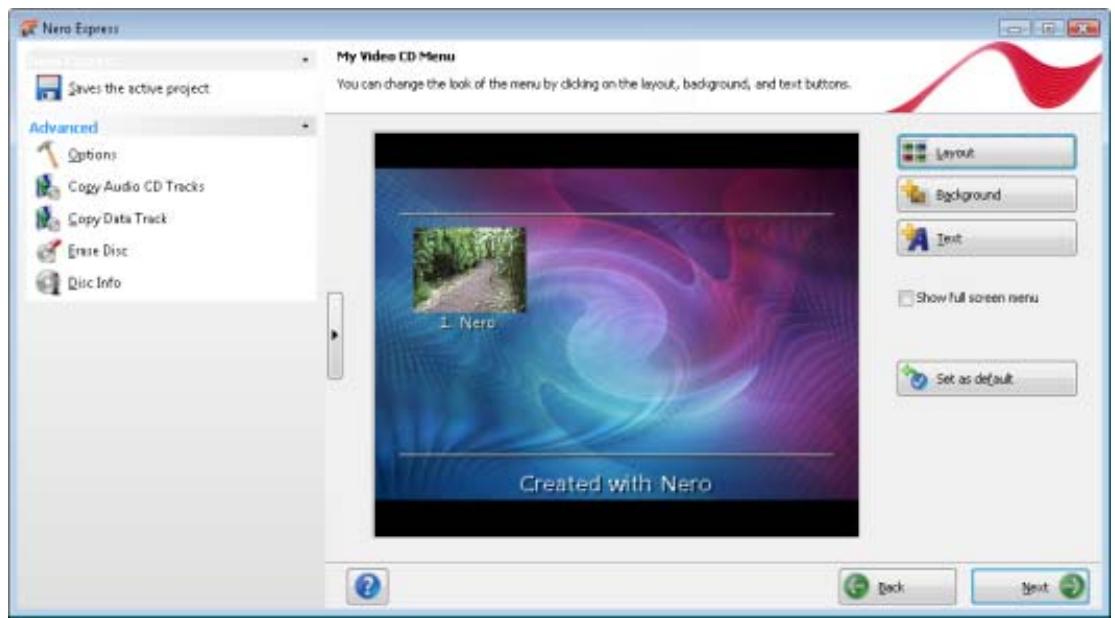Click the Erase Disc icon

(48, 250)
